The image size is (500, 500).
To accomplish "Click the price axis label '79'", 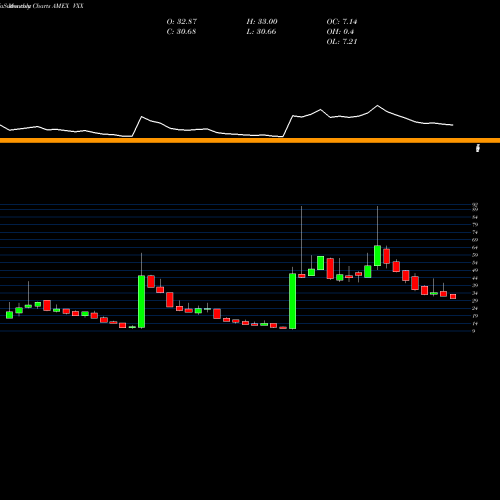I will (475, 225).
